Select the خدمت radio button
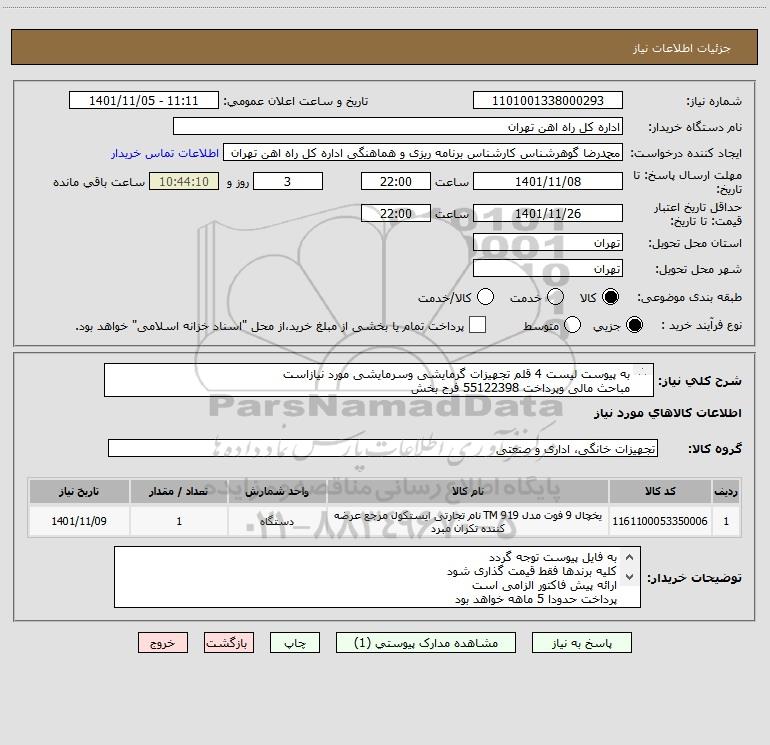The height and width of the screenshot is (745, 770). (555, 297)
